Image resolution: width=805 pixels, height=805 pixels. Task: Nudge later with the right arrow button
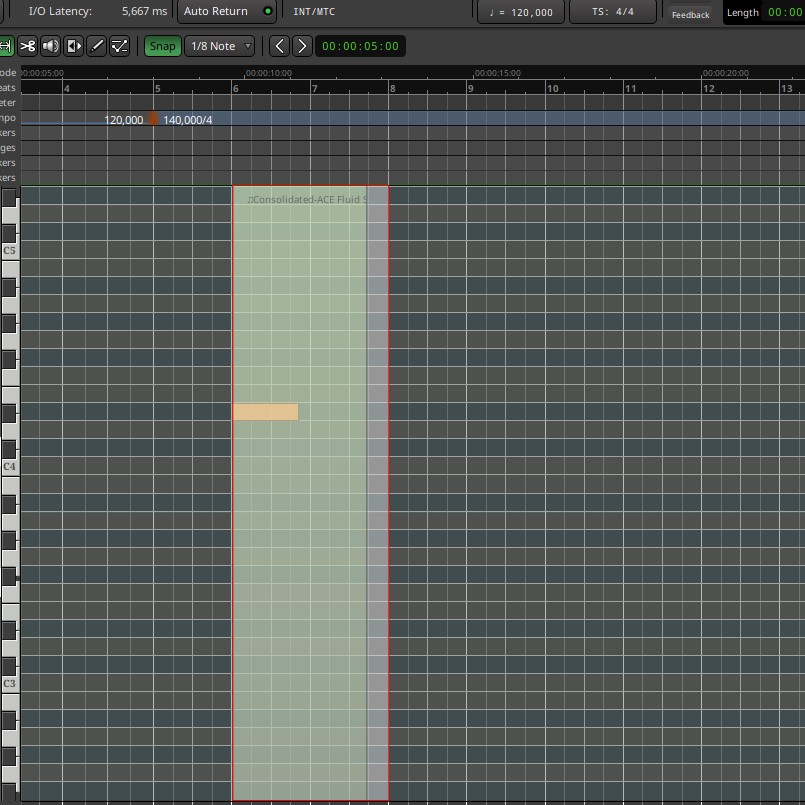302,46
